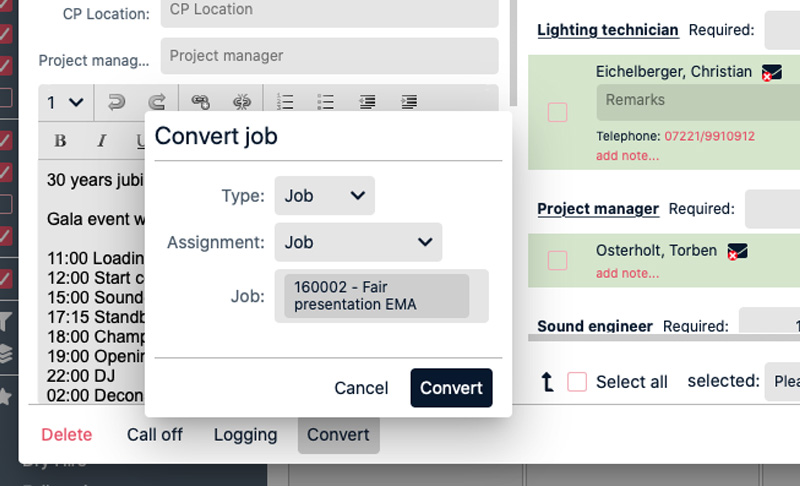Tick the checkbox for Eichelberger, Christian
This screenshot has height=486, width=800.
point(558,113)
